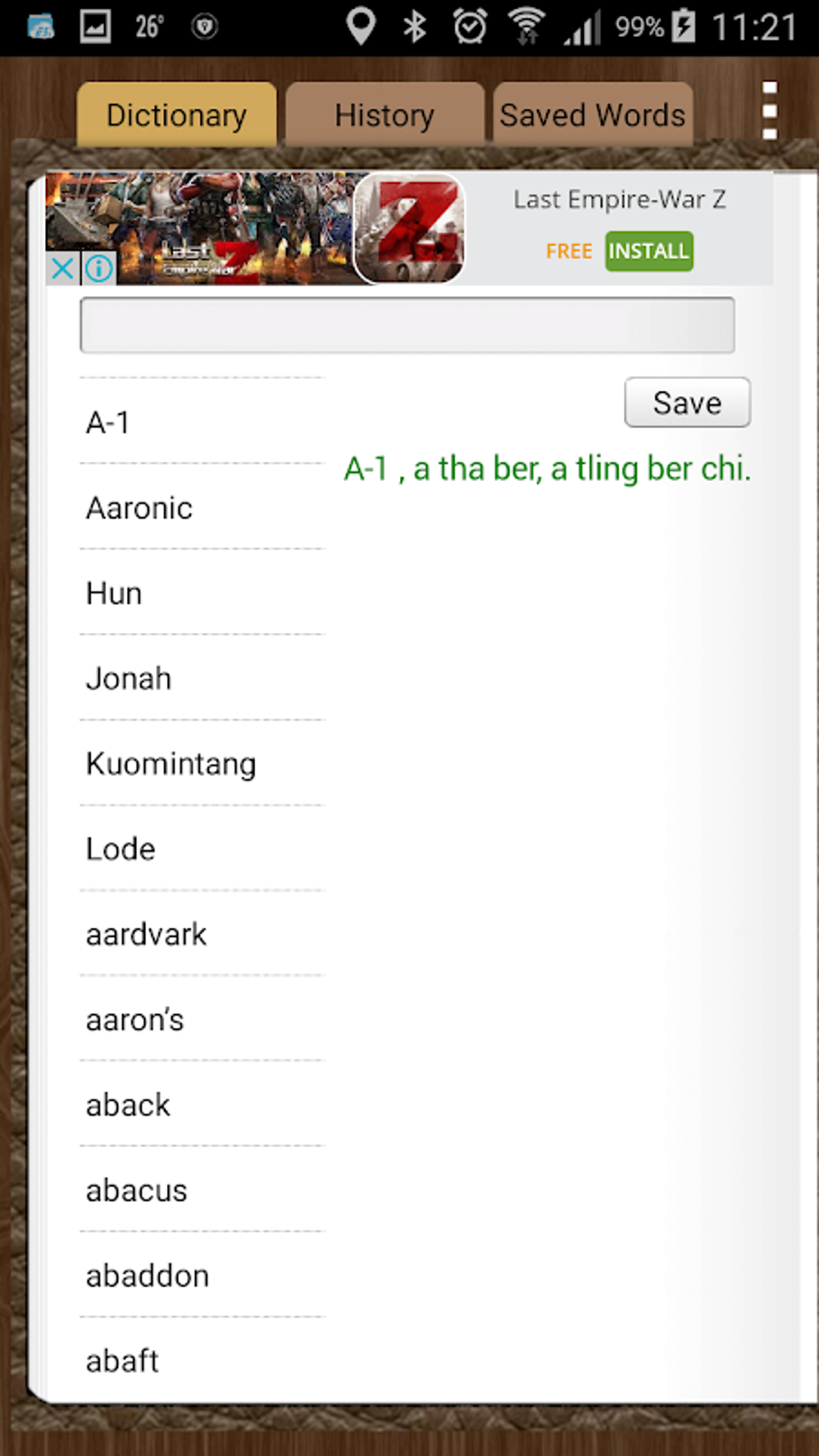Switch to the History tab
Image resolution: width=819 pixels, height=1456 pixels.
(385, 114)
